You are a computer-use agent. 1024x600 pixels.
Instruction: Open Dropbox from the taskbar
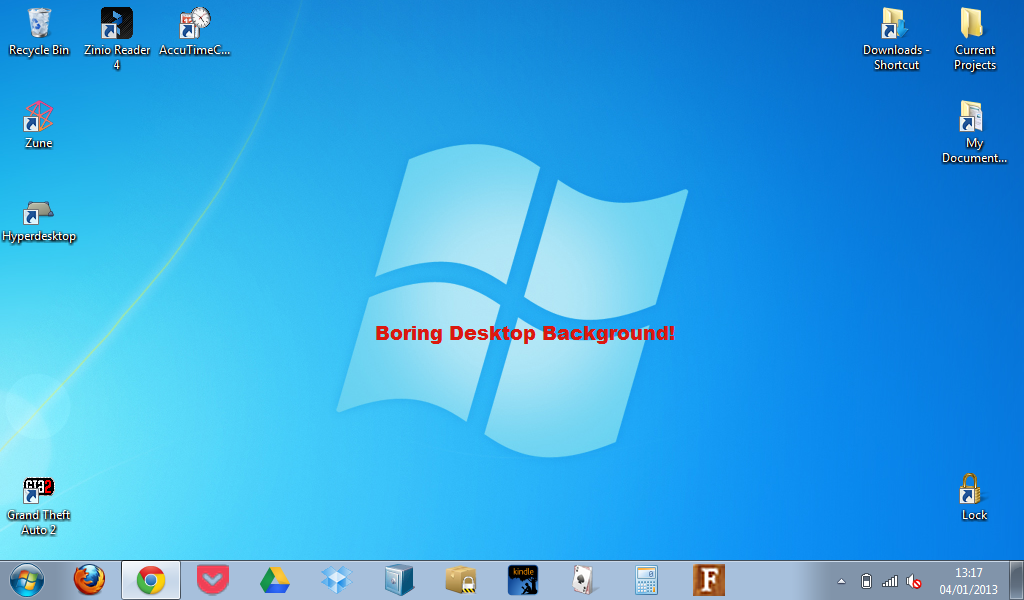click(x=337, y=580)
